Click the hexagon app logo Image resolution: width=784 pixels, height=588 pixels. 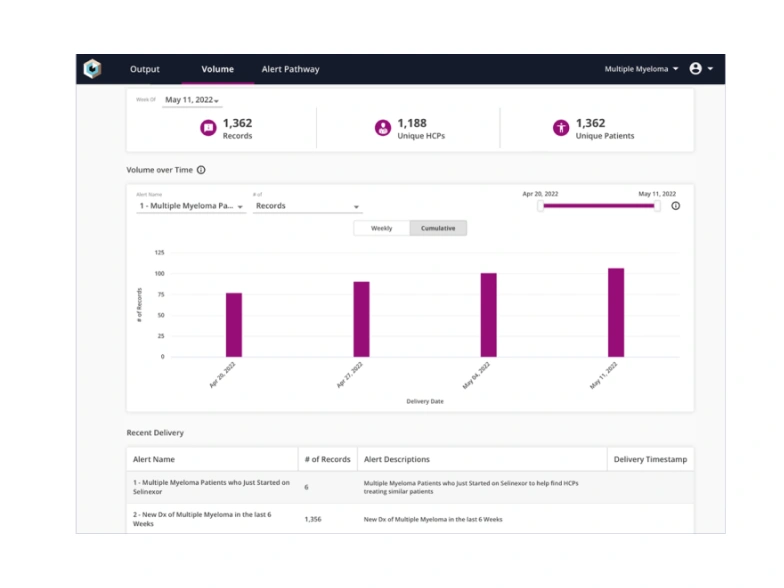(x=92, y=68)
